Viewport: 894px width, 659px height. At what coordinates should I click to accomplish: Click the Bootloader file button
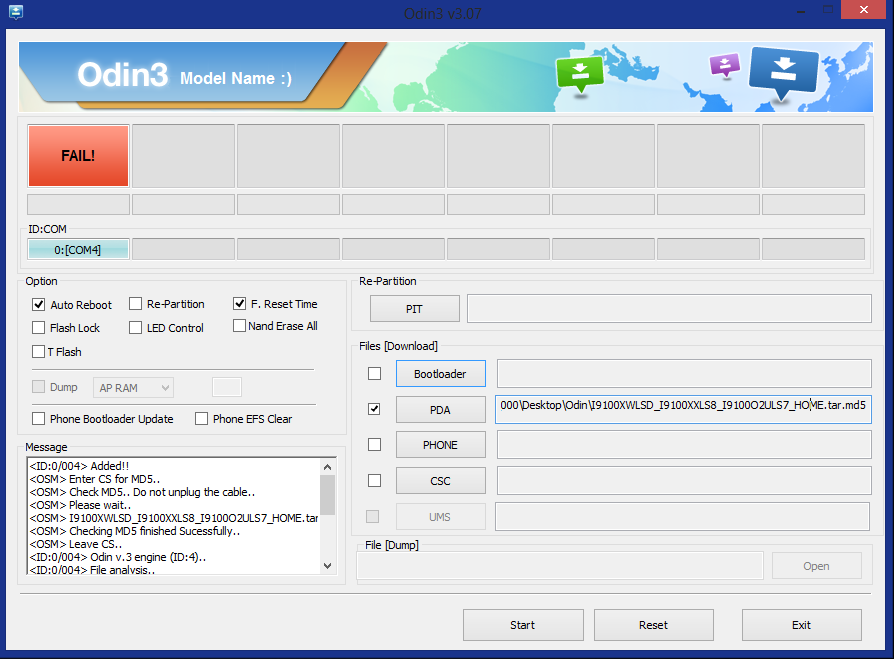[441, 373]
